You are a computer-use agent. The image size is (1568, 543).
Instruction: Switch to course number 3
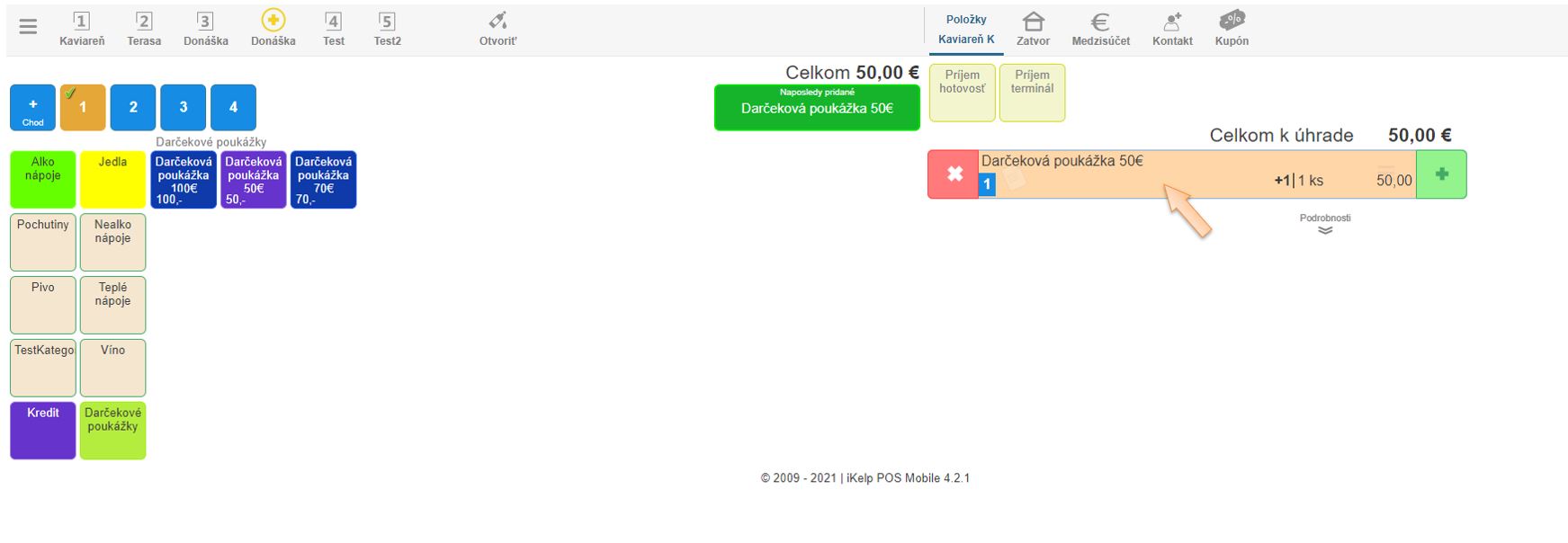(184, 107)
